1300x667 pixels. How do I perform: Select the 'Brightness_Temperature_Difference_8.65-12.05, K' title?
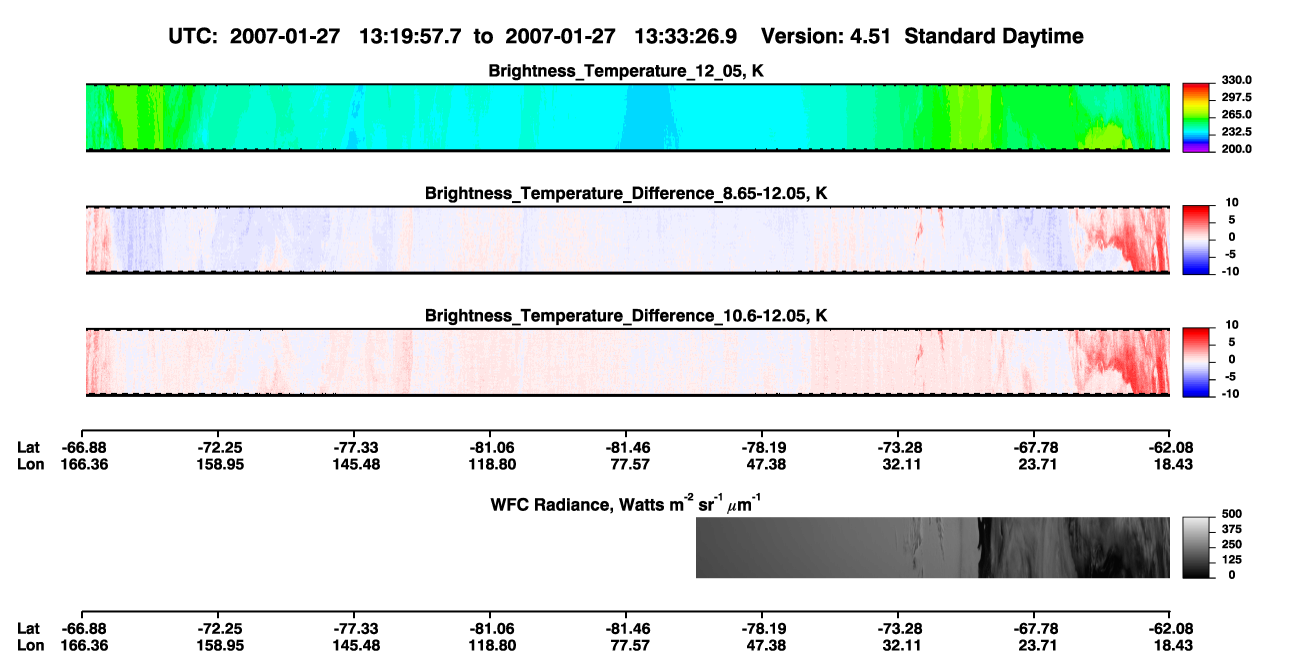[x=628, y=193]
